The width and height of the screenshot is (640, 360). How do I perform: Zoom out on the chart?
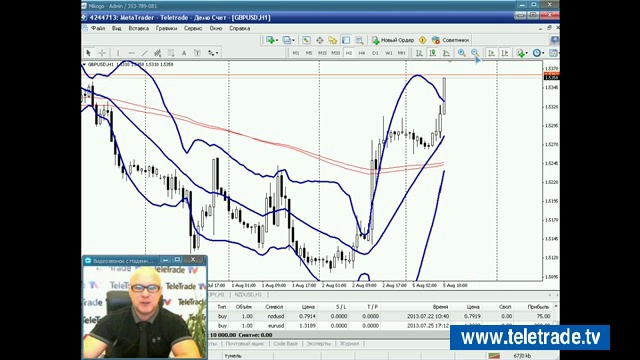[x=475, y=53]
